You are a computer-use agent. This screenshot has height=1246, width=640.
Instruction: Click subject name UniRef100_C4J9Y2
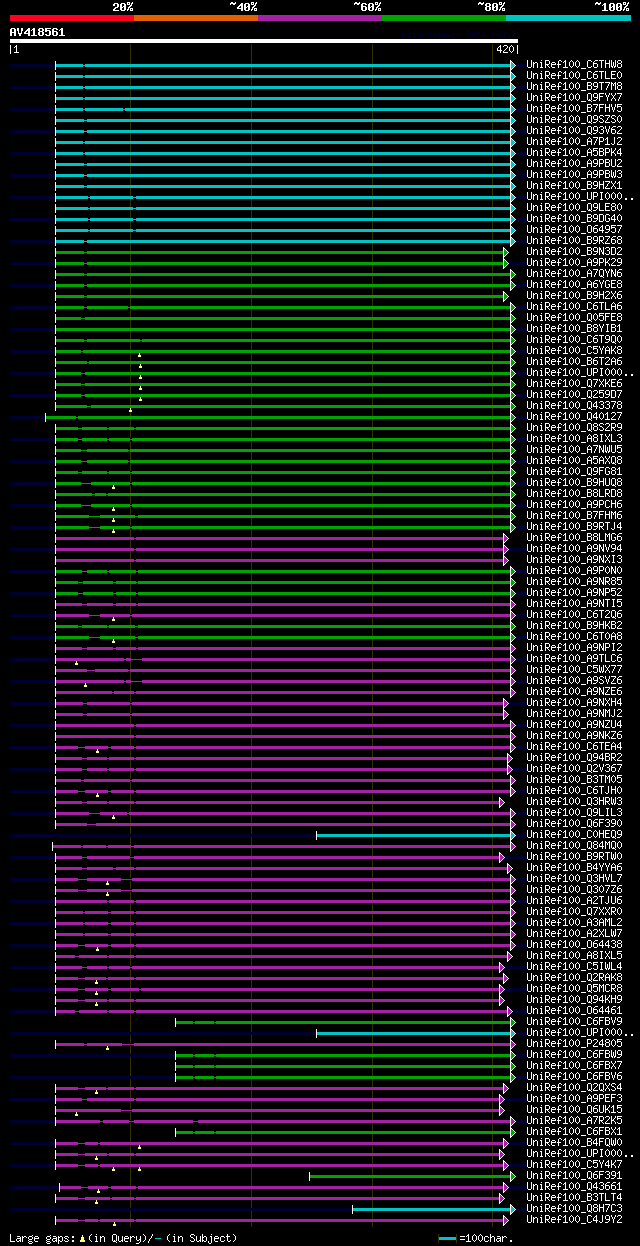point(574,1220)
